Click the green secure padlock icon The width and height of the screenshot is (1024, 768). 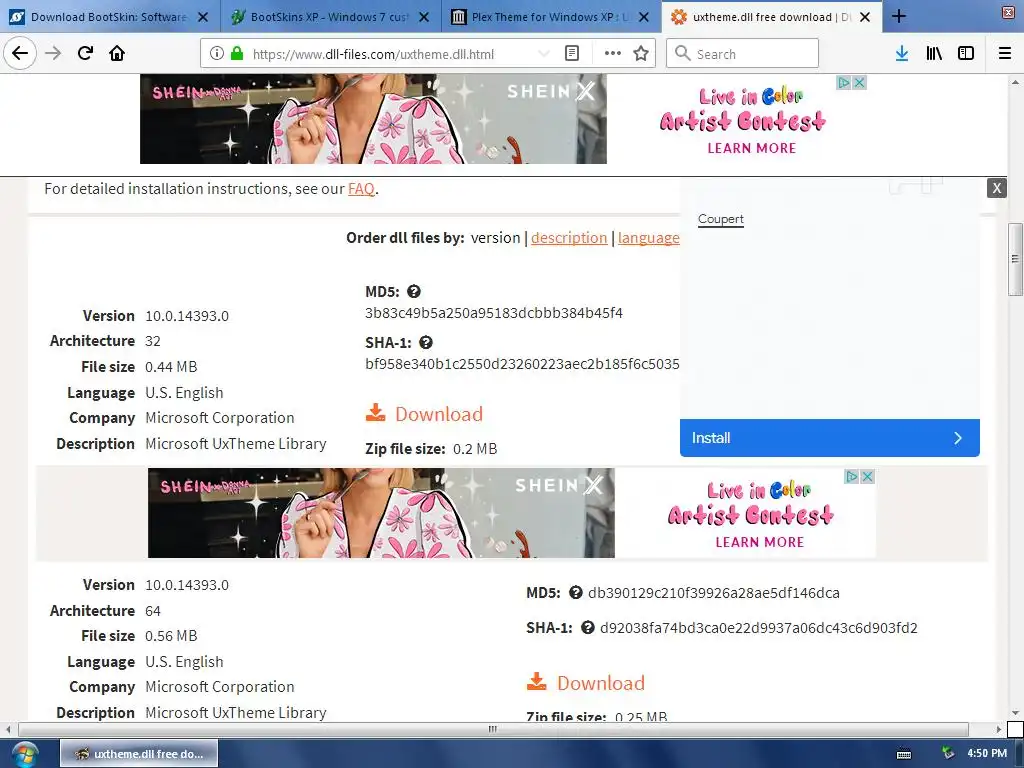236,54
